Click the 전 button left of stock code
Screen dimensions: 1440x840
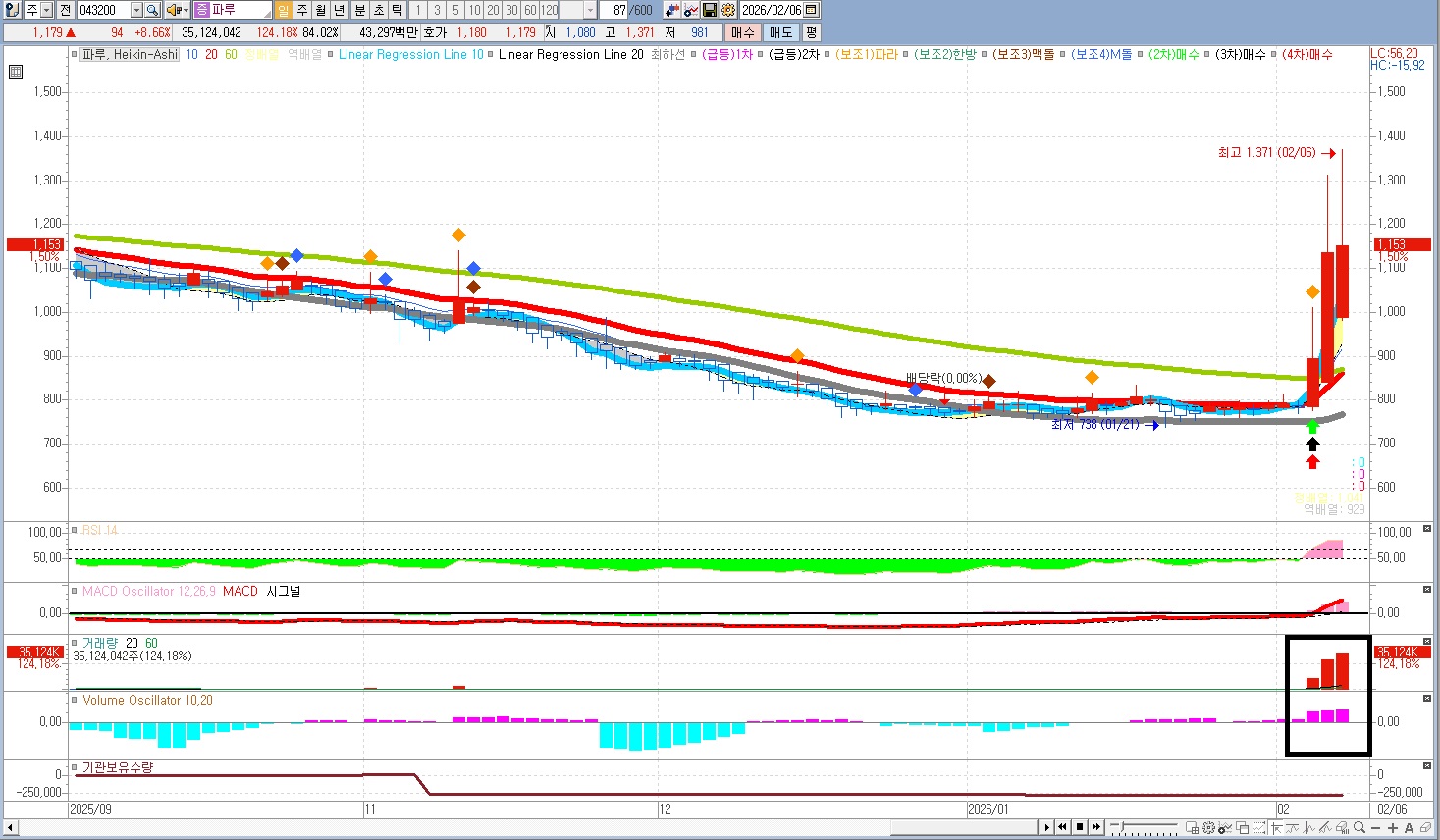66,10
